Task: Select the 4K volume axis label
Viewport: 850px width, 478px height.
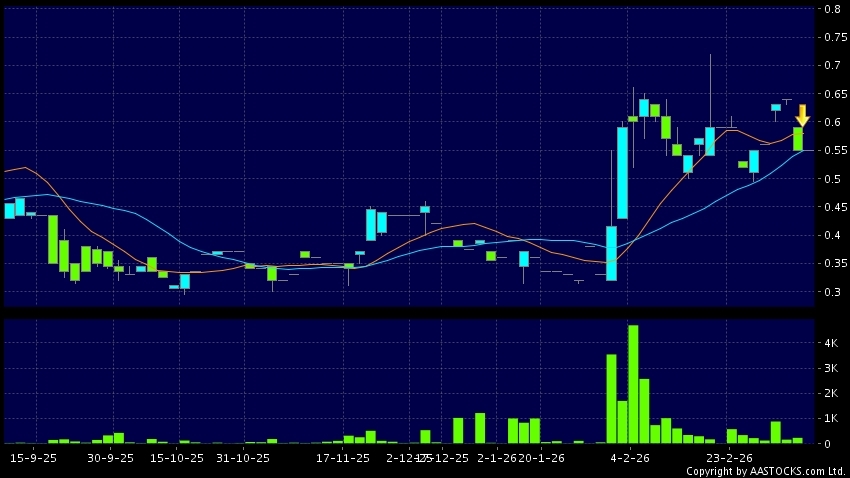Action: [x=831, y=343]
